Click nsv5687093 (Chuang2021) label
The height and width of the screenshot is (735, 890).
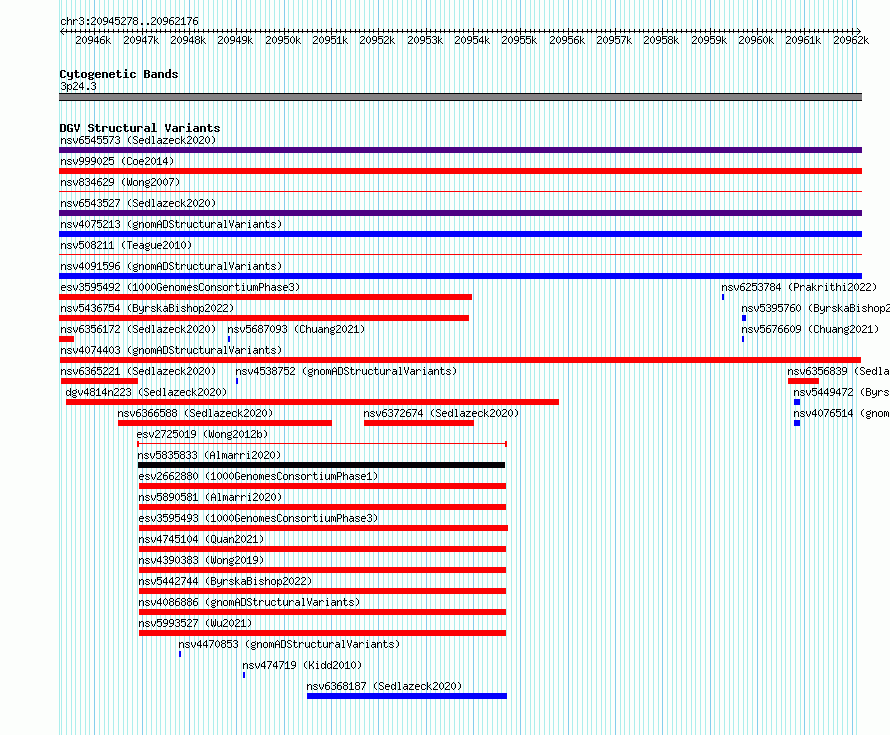[296, 329]
